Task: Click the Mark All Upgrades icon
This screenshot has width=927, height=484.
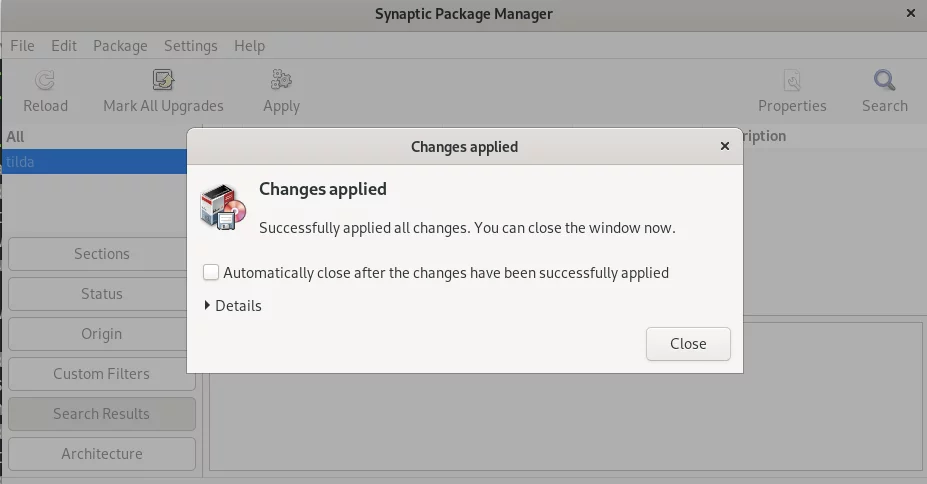Action: 163,80
